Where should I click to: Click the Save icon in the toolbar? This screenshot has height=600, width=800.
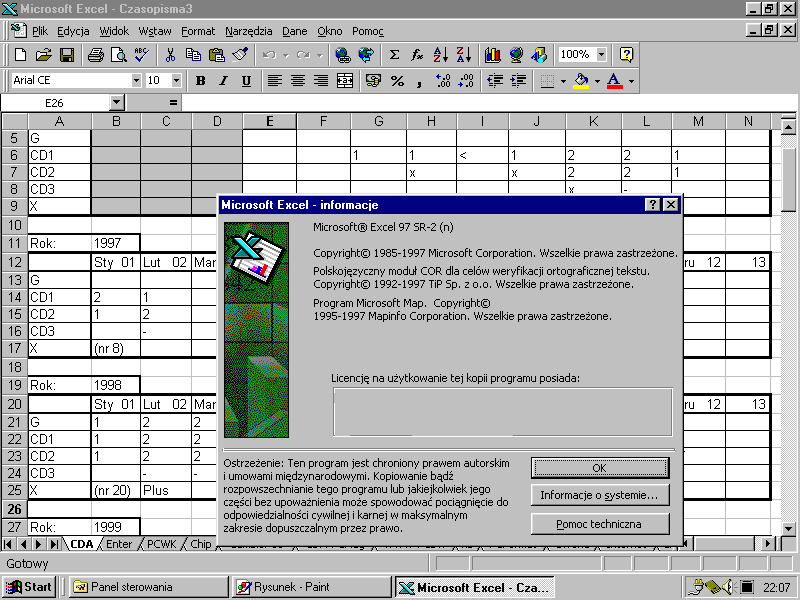(67, 55)
